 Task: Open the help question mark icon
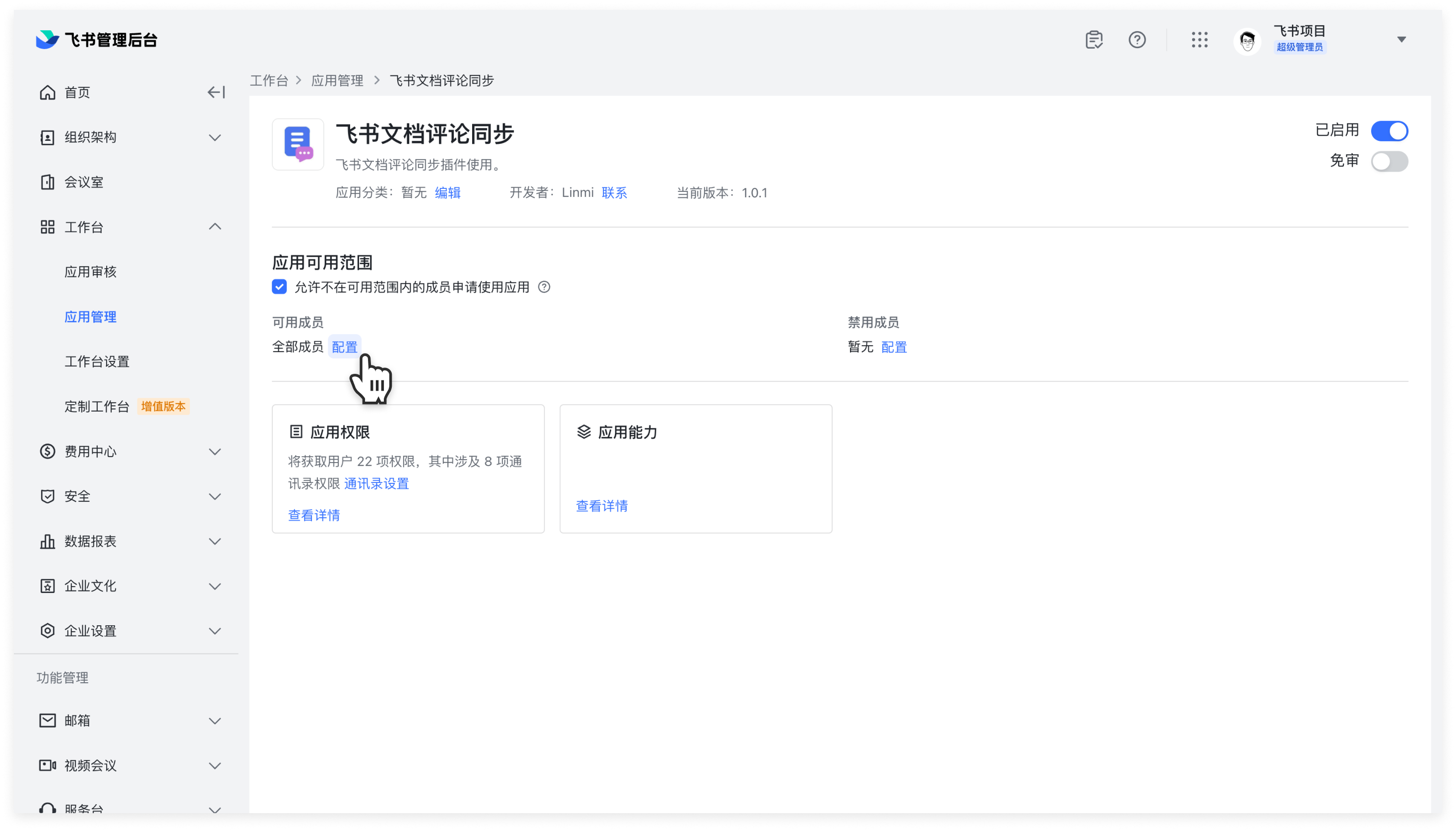(x=1137, y=39)
